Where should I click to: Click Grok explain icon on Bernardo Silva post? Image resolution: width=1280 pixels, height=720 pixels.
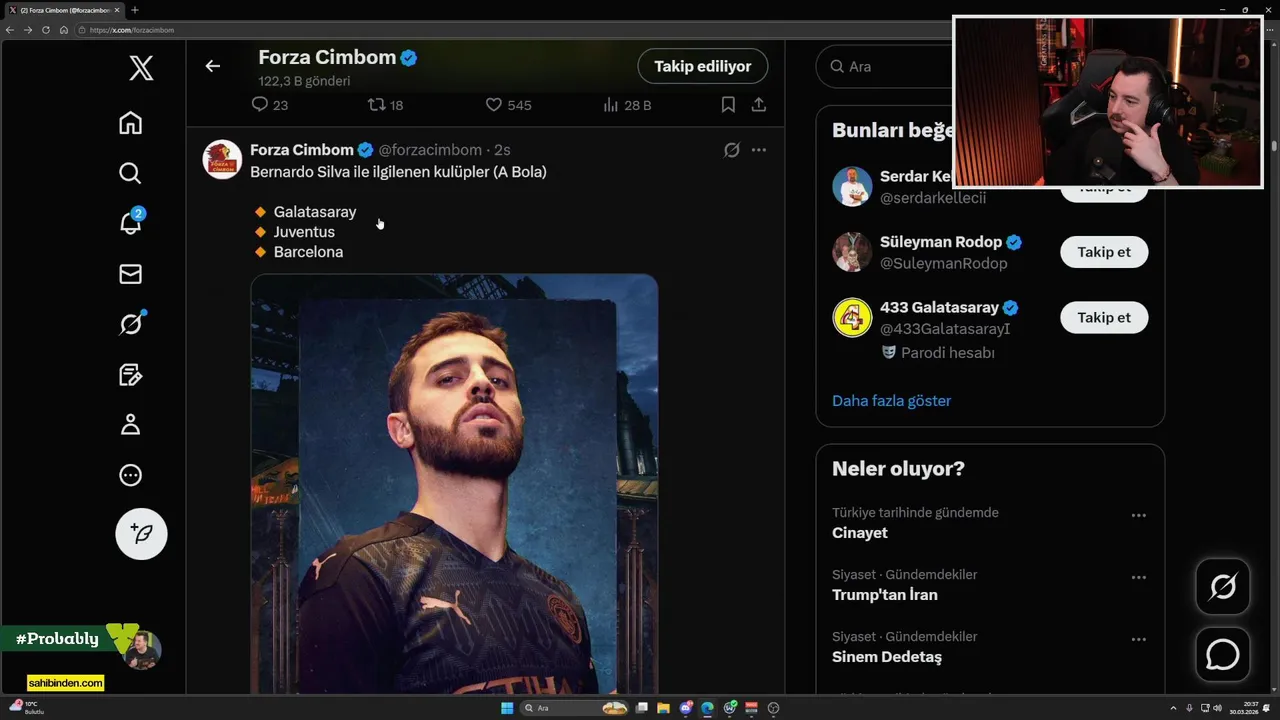[x=732, y=150]
